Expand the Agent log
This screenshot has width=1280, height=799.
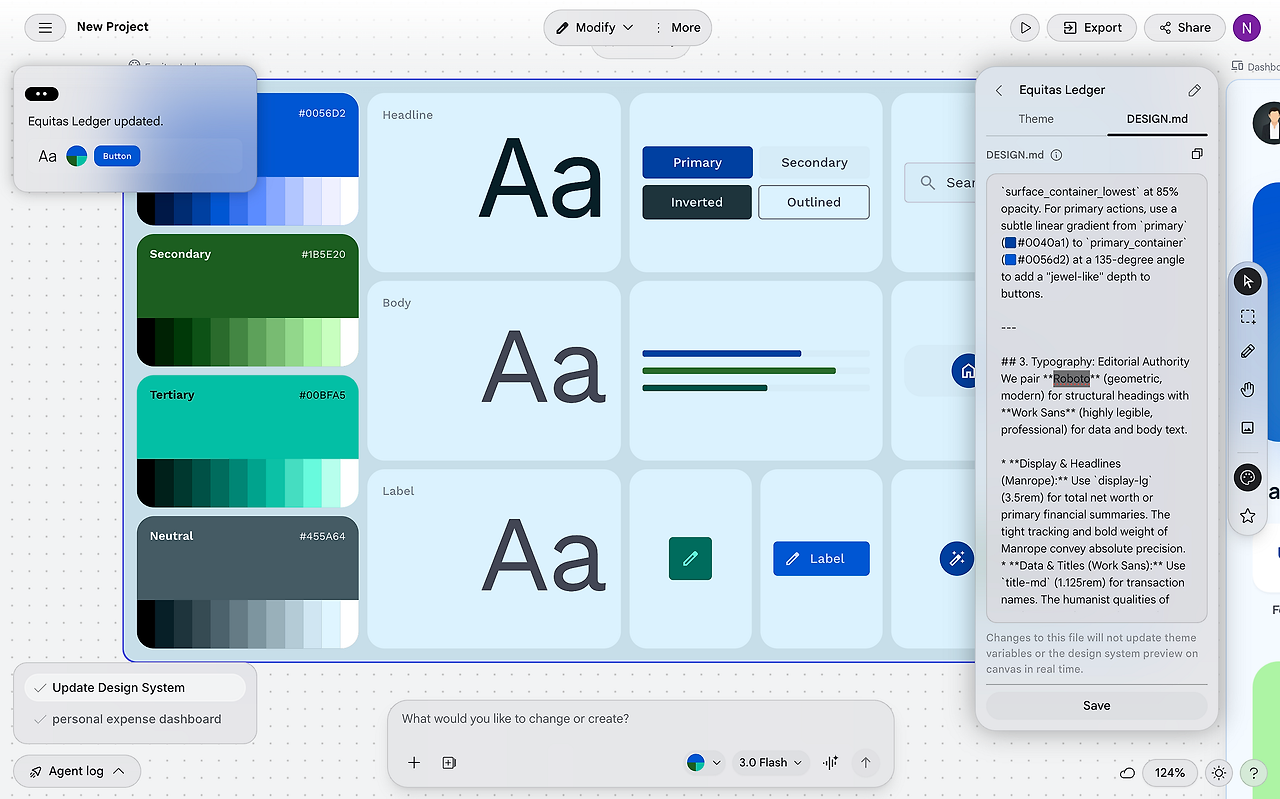coord(77,771)
